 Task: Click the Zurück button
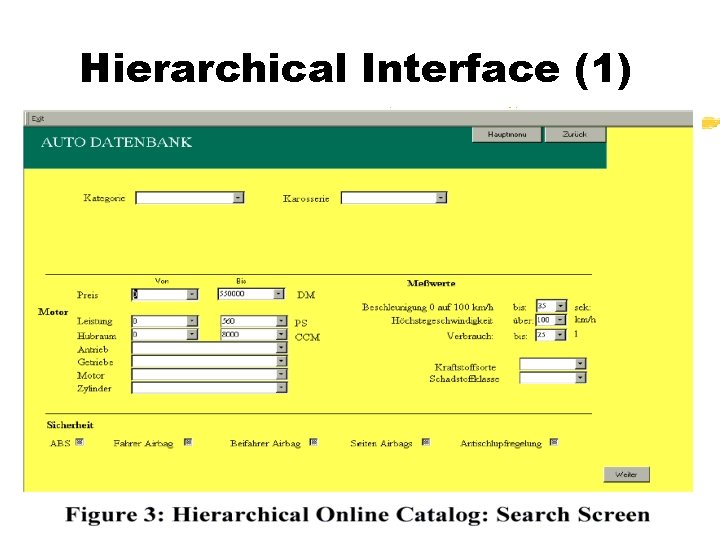pyautogui.click(x=575, y=135)
